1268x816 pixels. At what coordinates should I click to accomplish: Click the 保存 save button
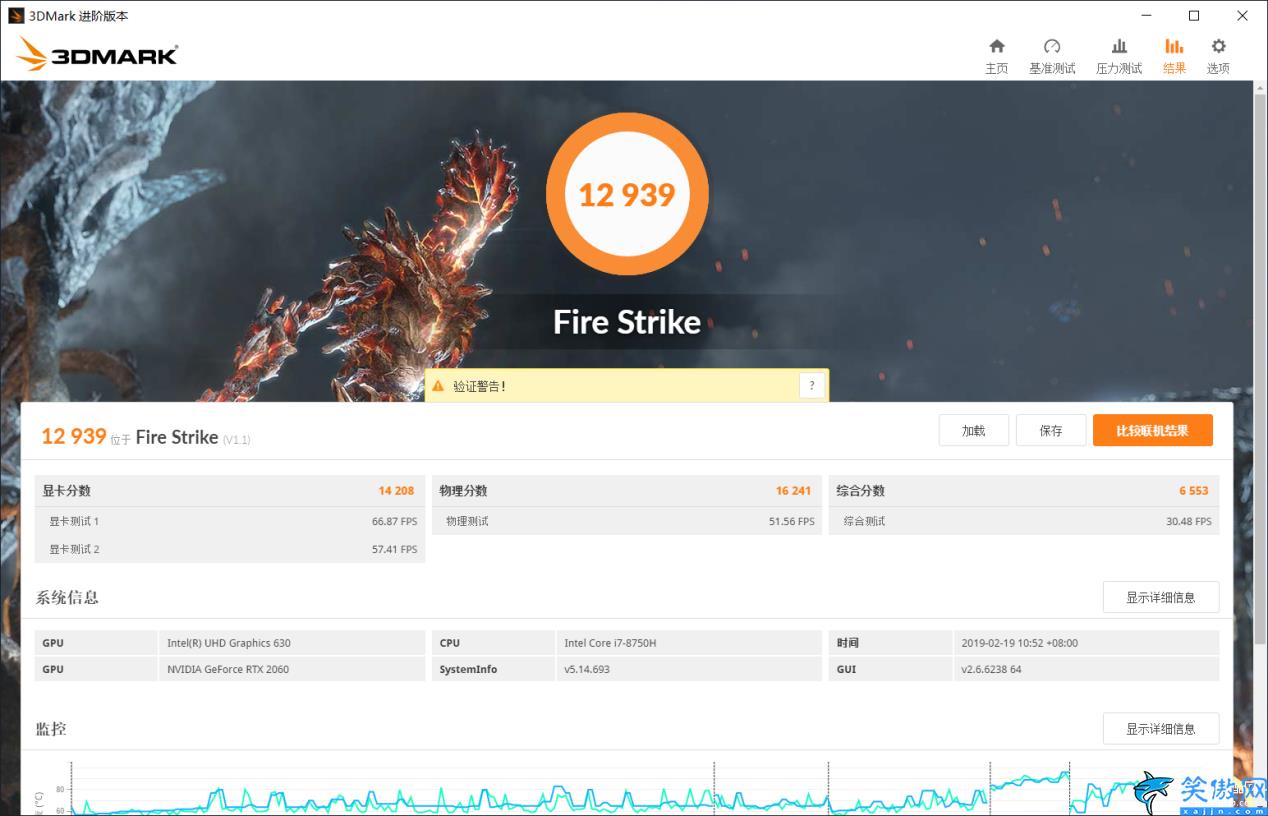click(1051, 431)
